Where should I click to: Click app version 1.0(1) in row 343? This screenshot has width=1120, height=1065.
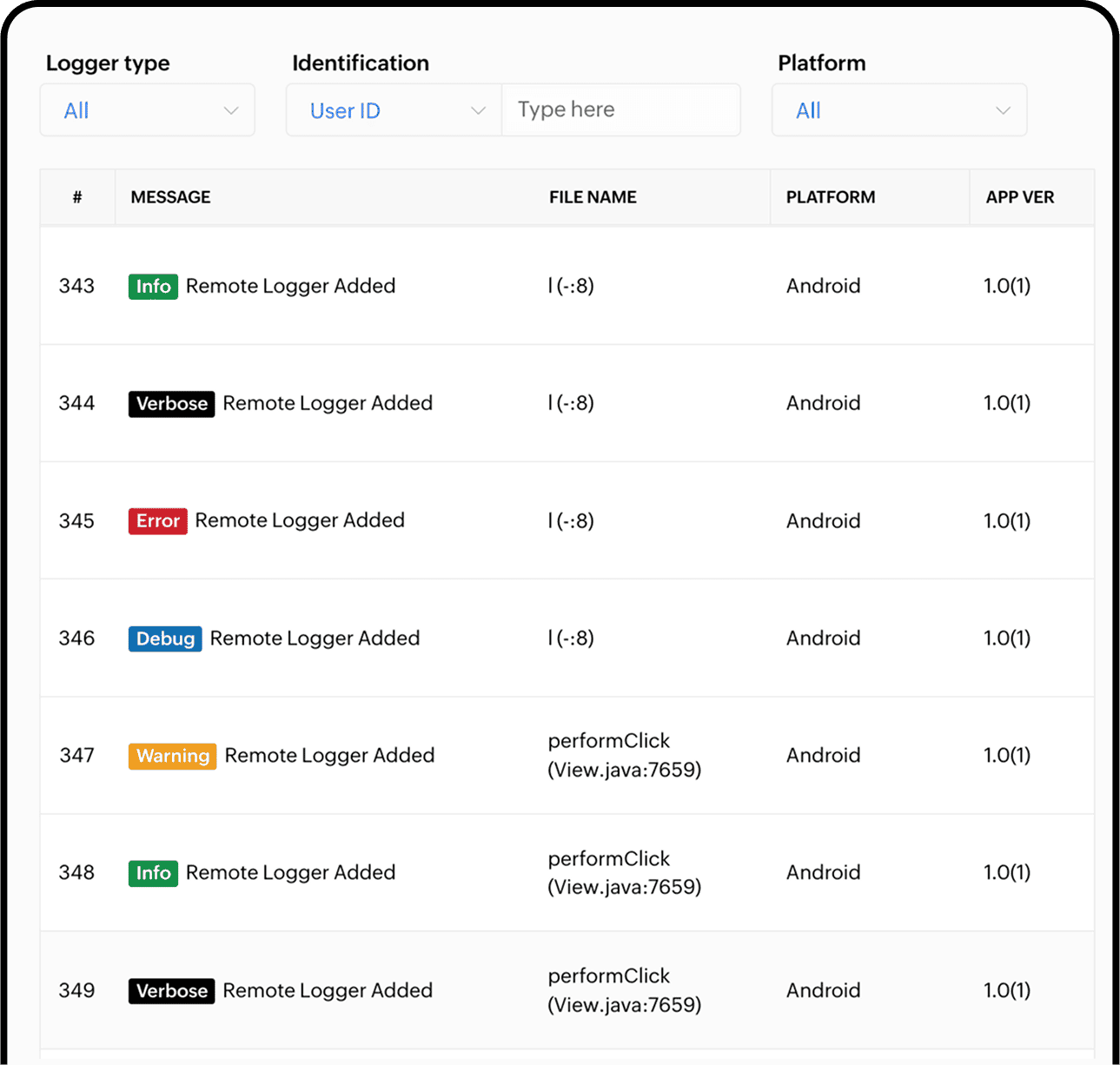coord(1006,287)
